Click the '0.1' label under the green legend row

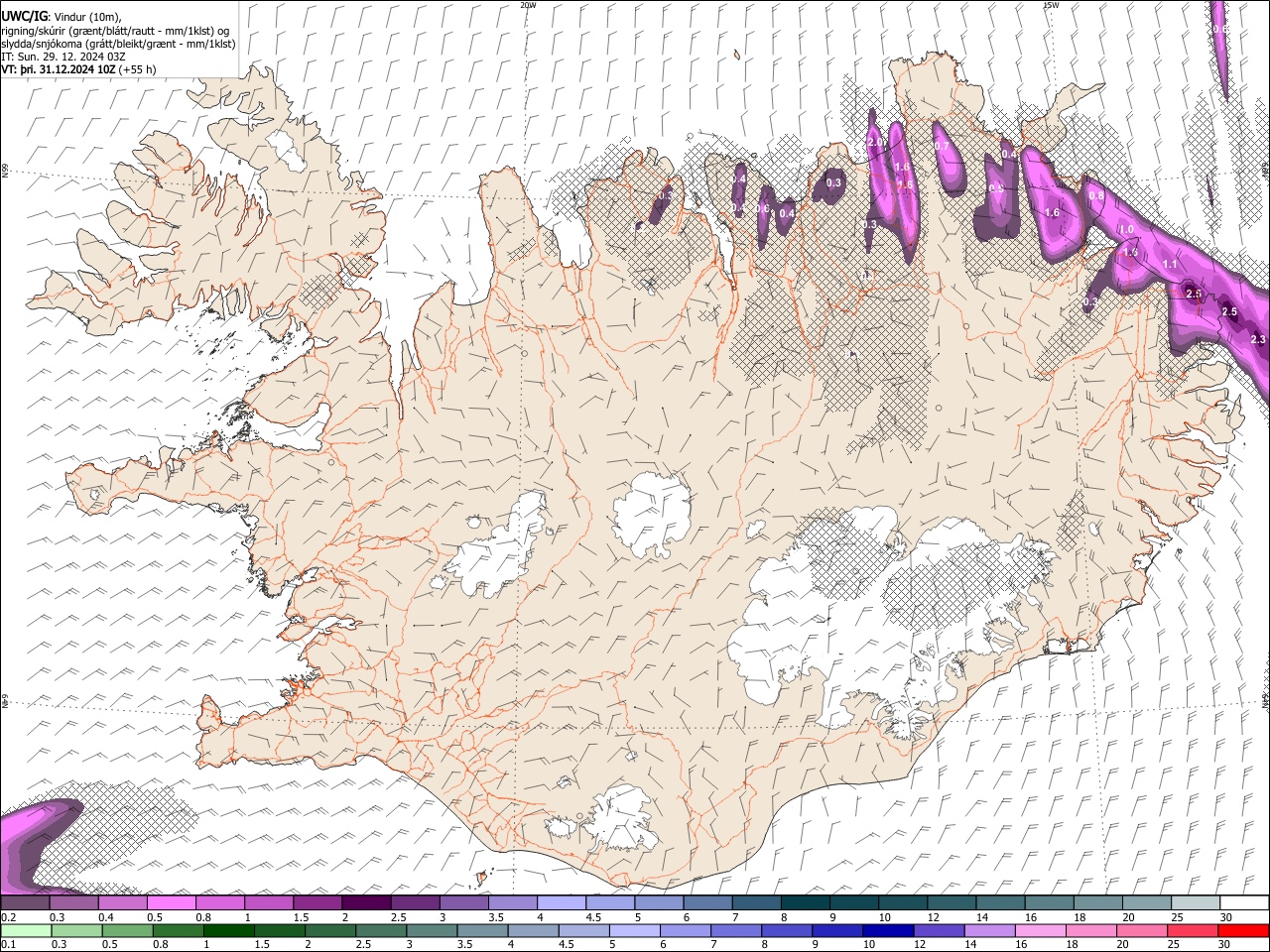8,945
